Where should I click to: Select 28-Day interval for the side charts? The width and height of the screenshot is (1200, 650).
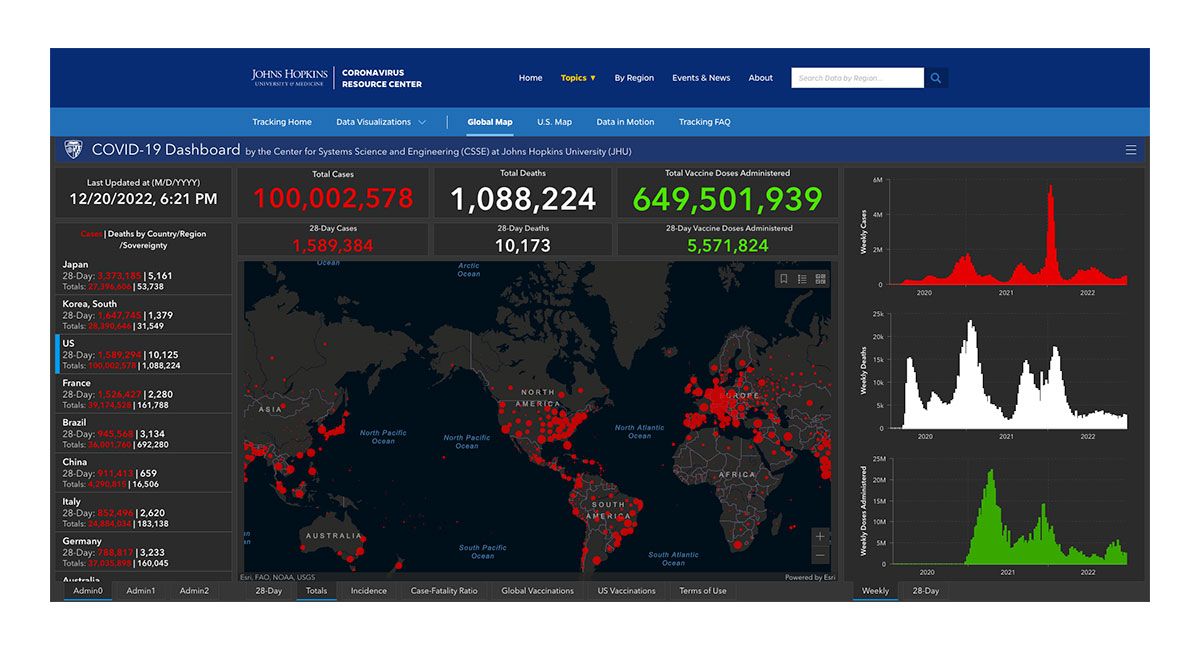pos(925,590)
